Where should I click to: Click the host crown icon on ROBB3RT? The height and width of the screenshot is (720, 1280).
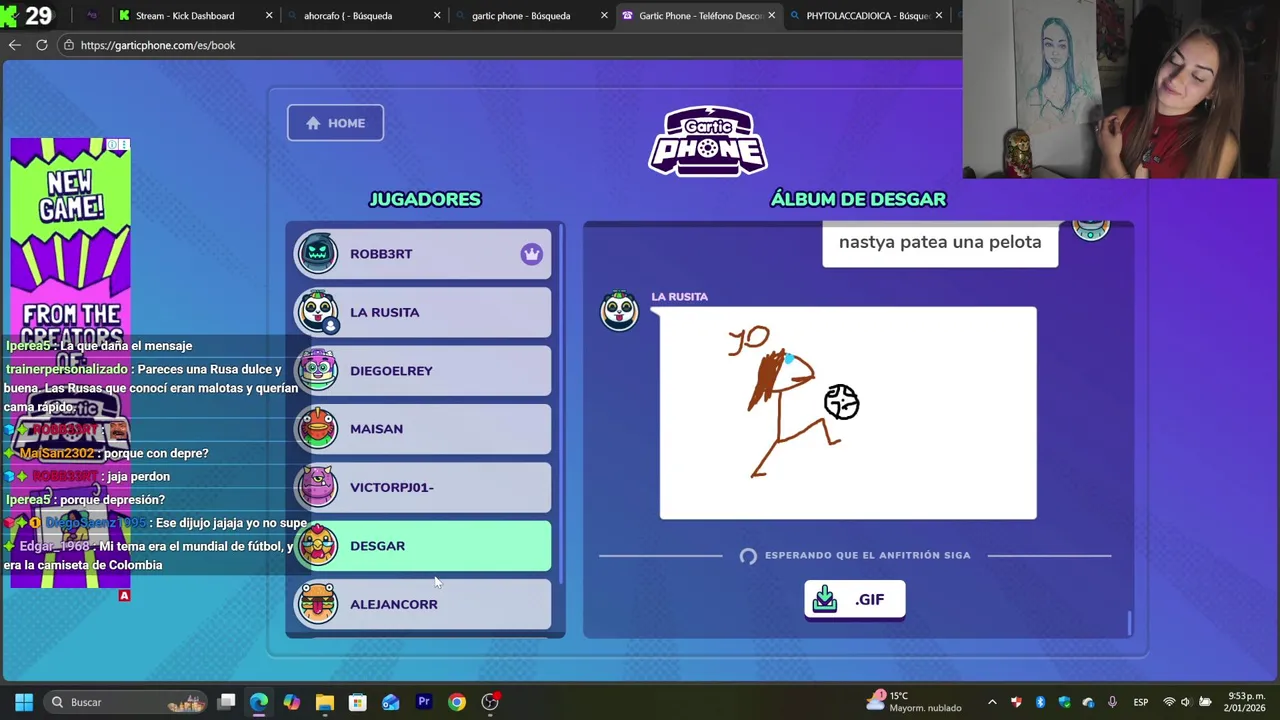[x=531, y=254]
